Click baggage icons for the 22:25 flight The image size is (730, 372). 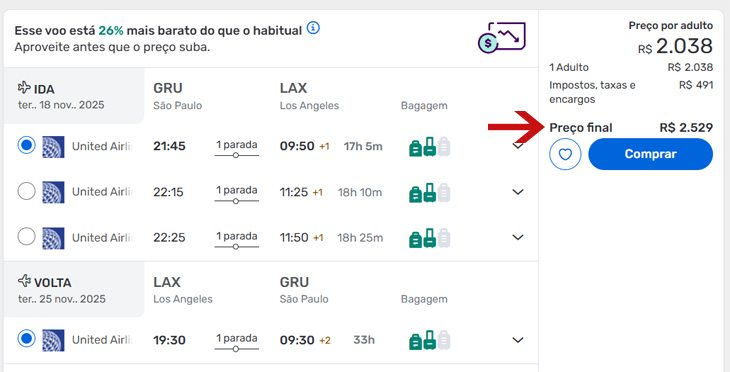point(429,238)
